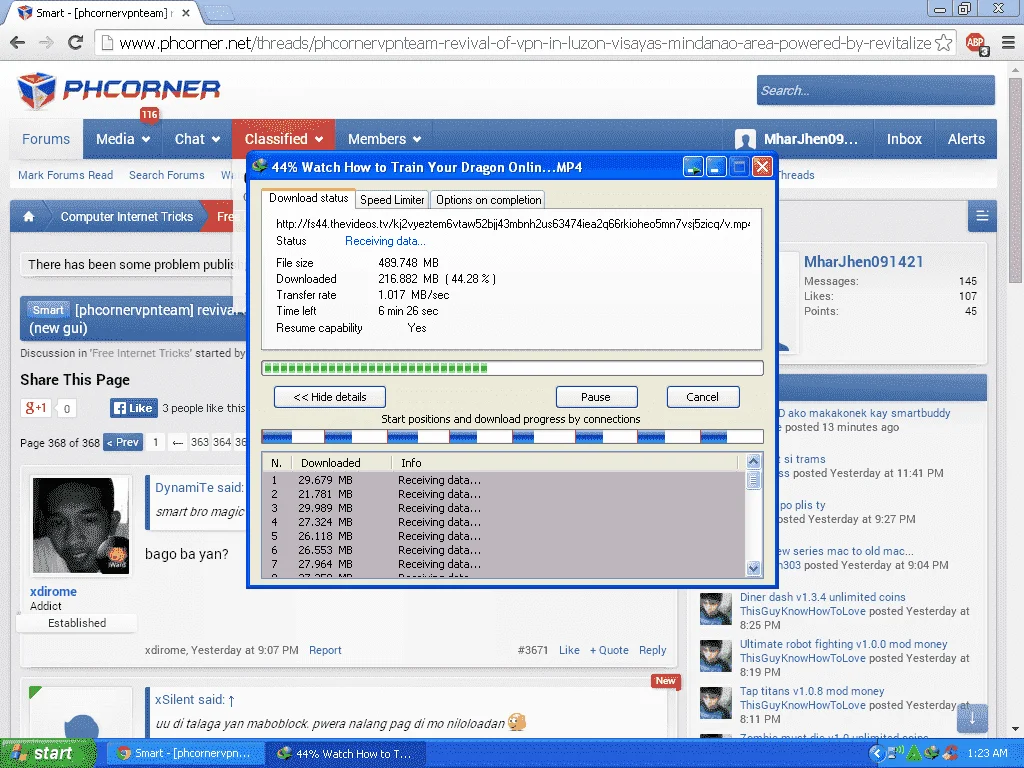
Task: Select the Download status tab
Action: click(308, 198)
